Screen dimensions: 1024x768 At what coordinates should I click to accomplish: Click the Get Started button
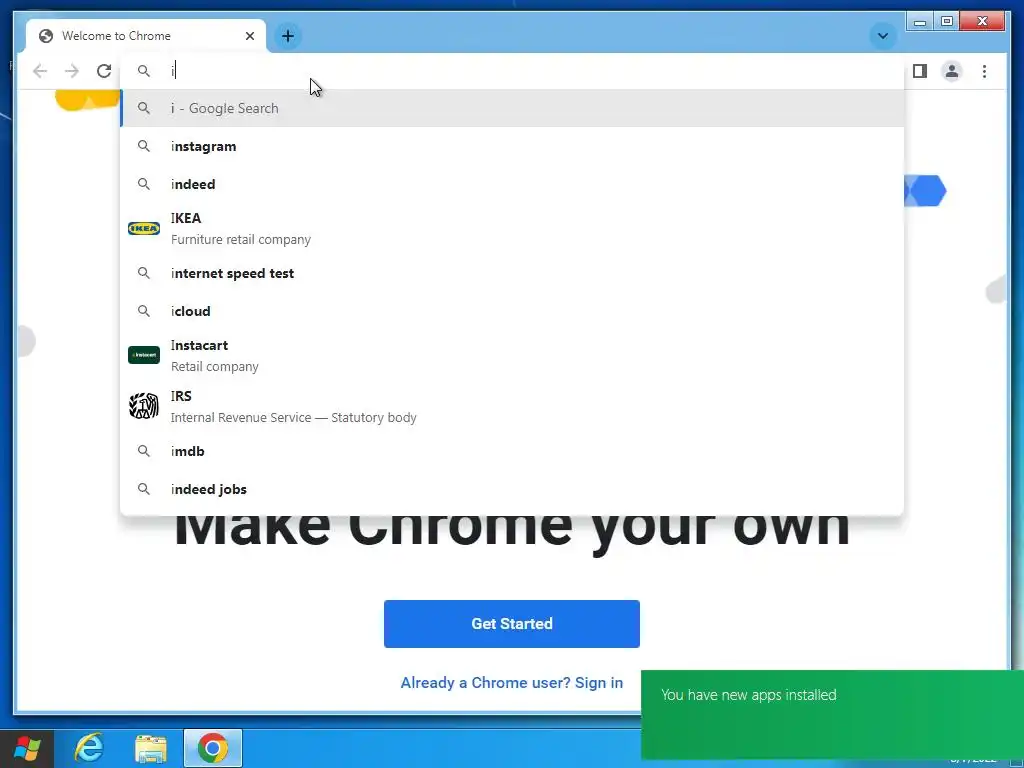[512, 624]
